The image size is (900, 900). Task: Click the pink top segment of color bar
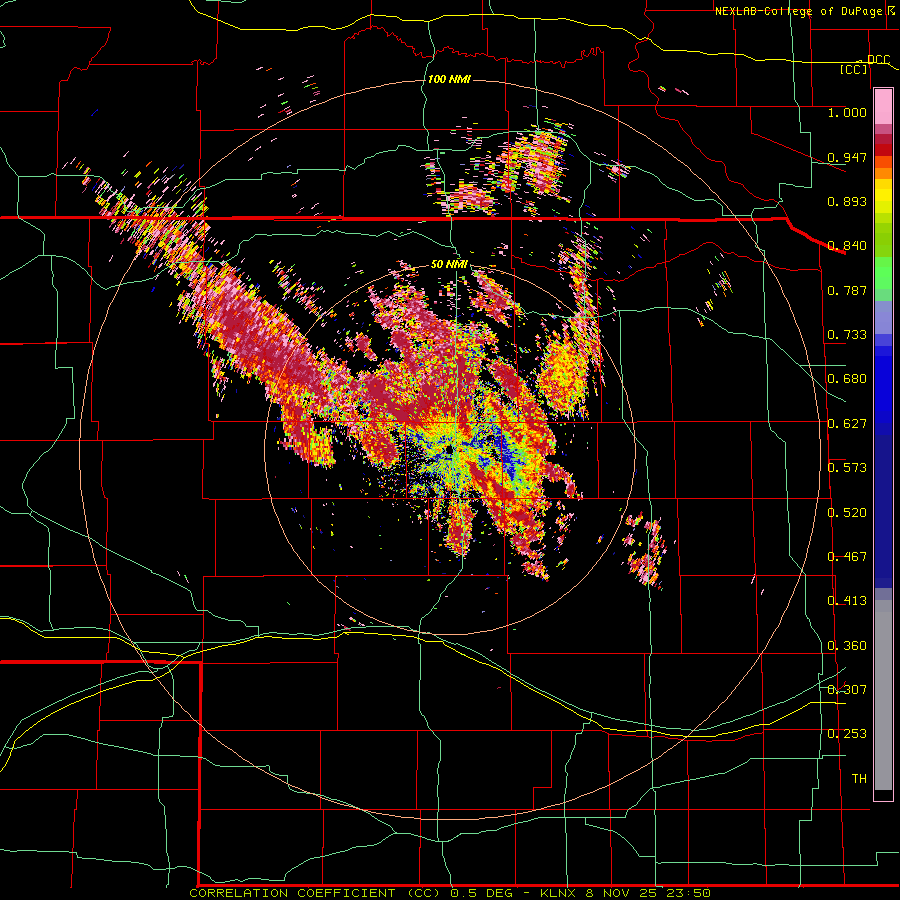(x=883, y=106)
